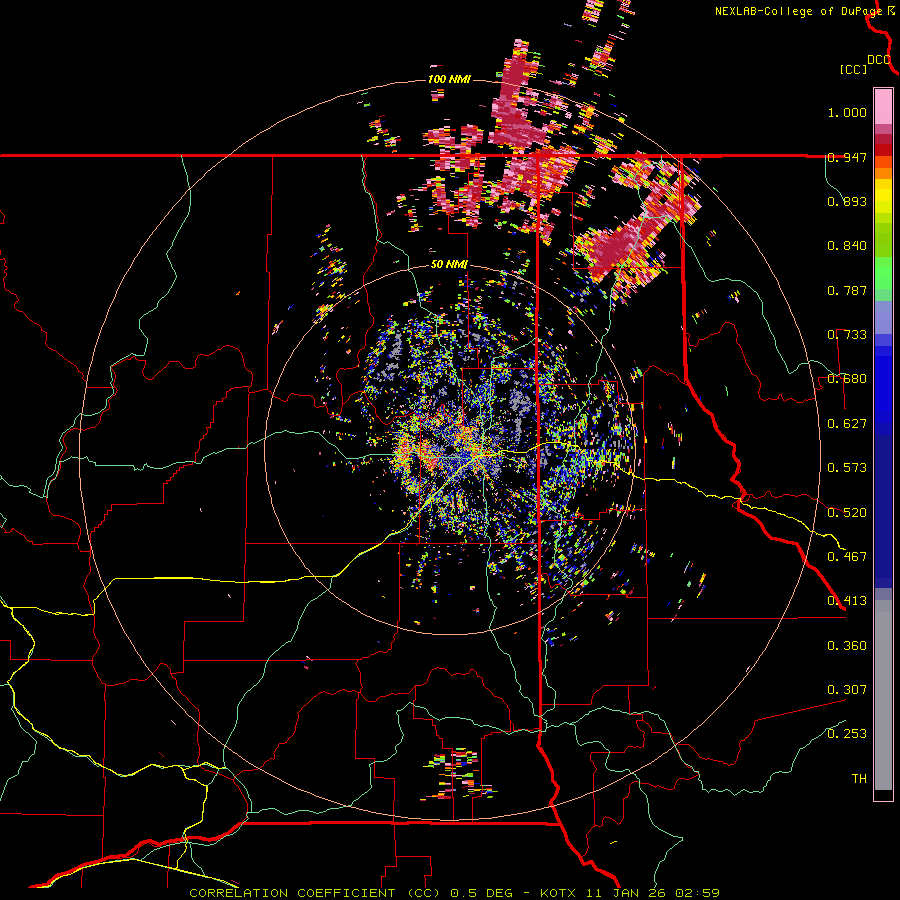Click the 0.520 legend value
This screenshot has height=900, width=900.
847,513
